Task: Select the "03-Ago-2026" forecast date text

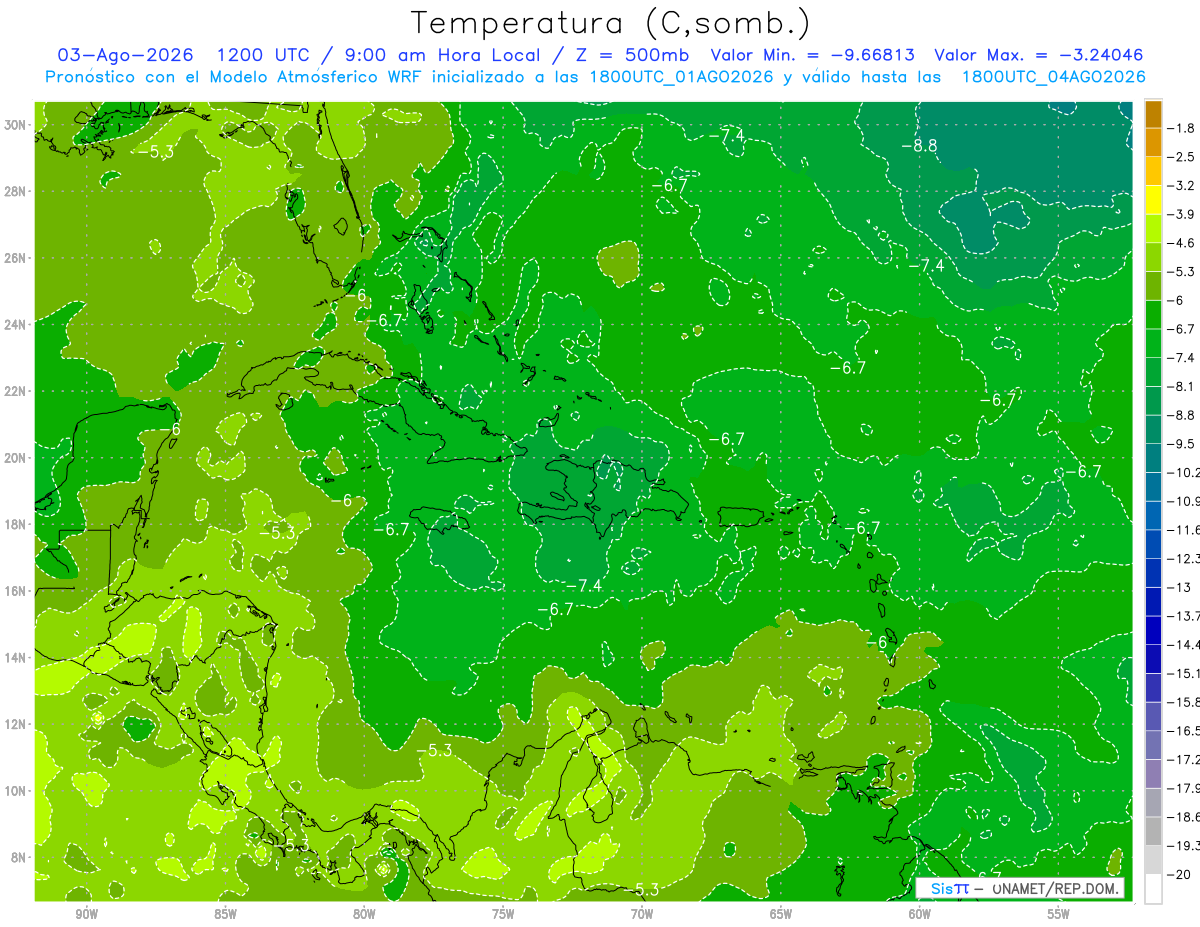Action: pos(125,55)
